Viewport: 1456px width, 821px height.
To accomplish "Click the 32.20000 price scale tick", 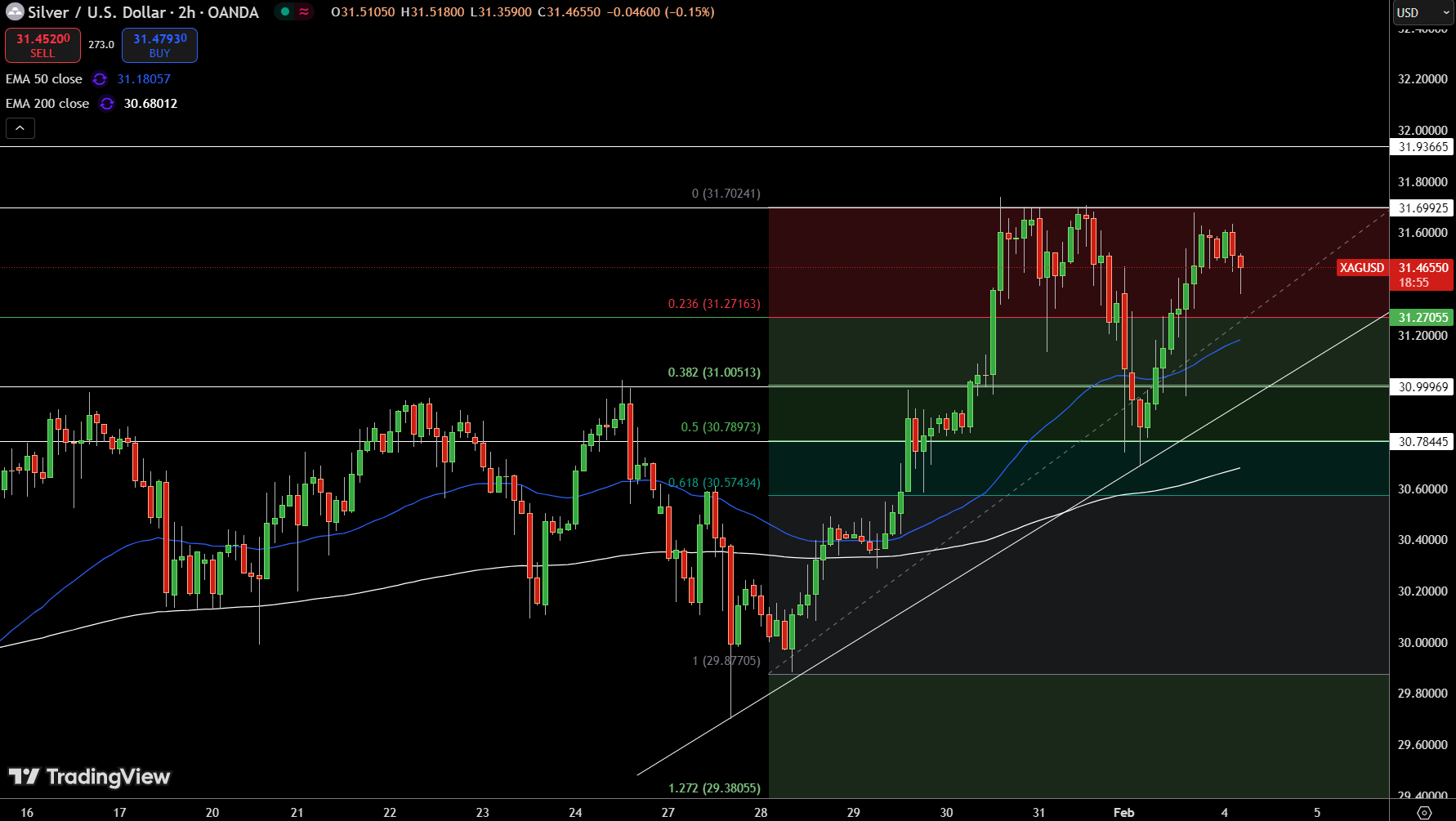I will point(1423,79).
